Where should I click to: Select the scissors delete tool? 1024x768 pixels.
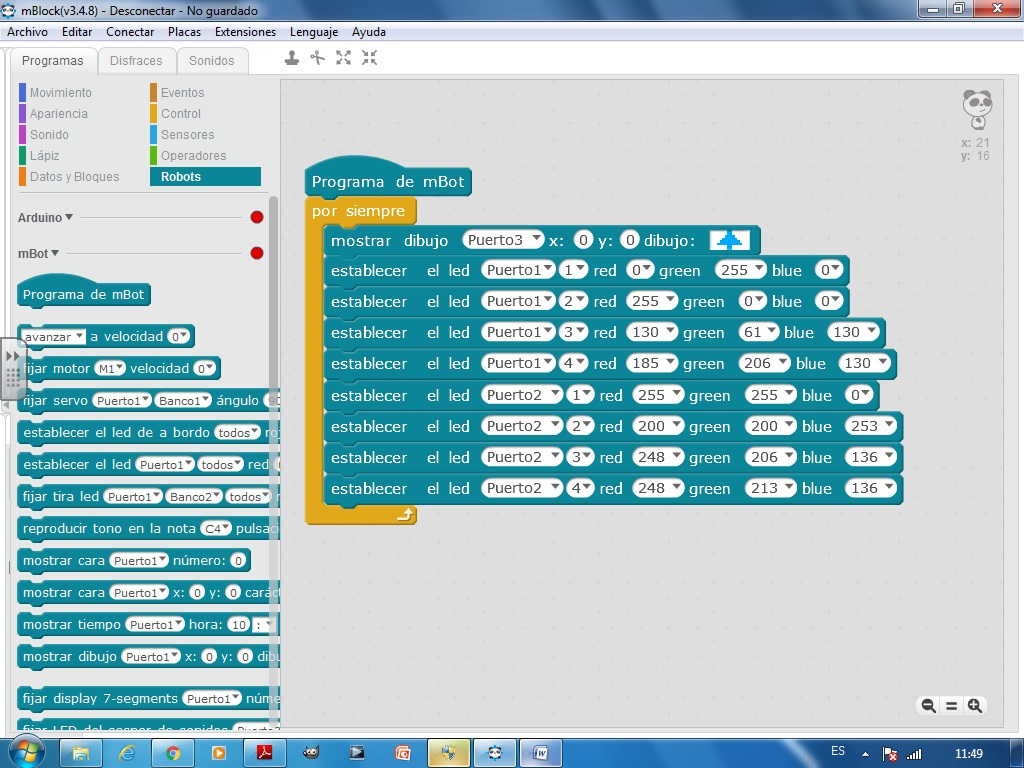click(x=317, y=58)
